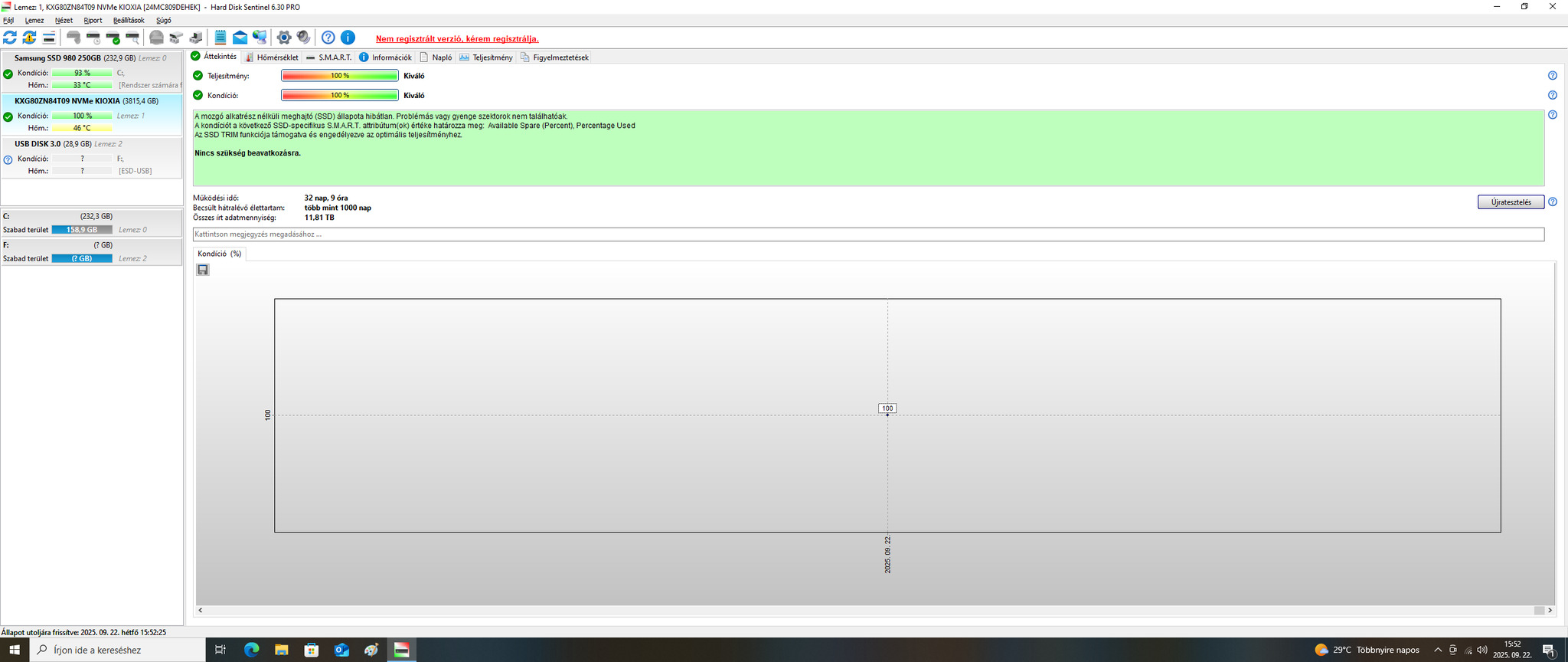Open File Explorer from the taskbar

click(282, 650)
